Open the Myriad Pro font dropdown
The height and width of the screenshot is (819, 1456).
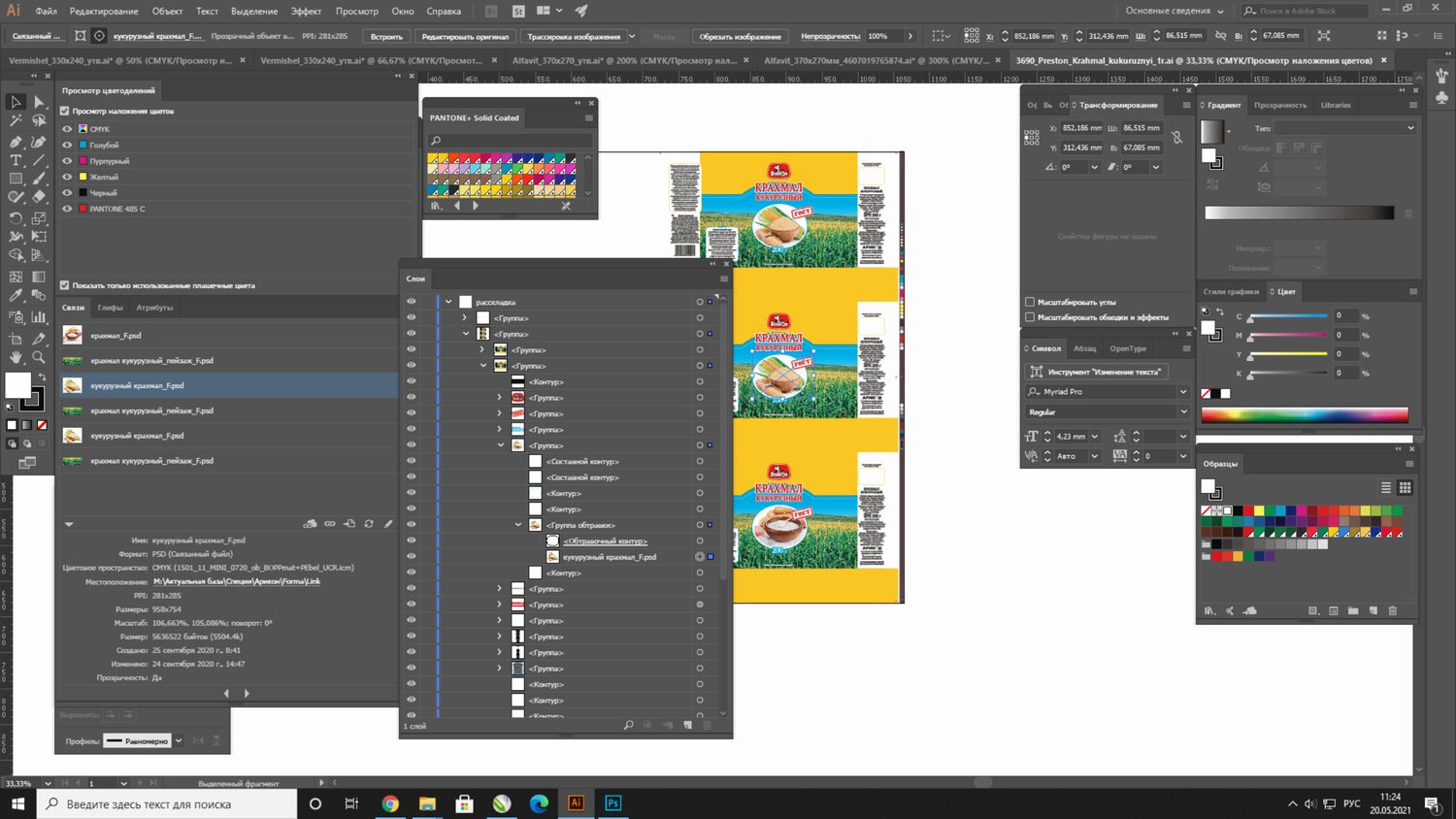click(x=1182, y=392)
